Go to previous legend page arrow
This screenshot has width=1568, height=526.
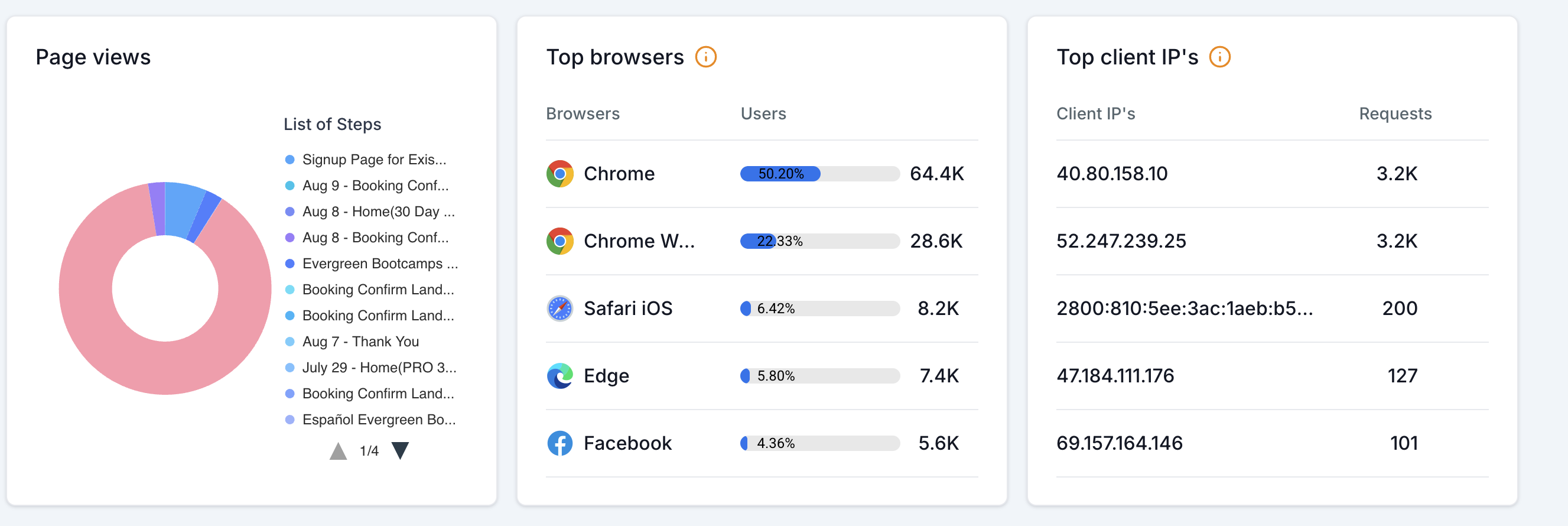point(338,451)
